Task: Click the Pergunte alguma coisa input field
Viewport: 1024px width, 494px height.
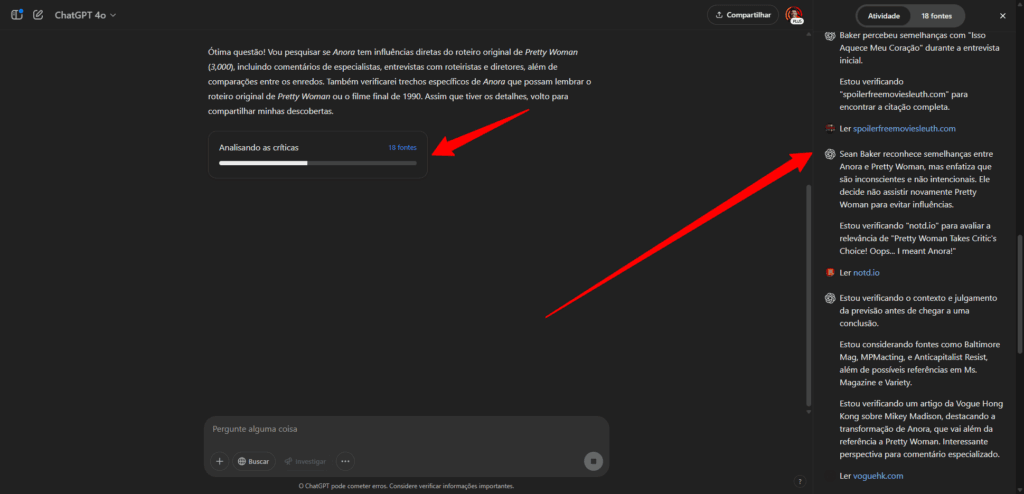Action: pyautogui.click(x=406, y=429)
